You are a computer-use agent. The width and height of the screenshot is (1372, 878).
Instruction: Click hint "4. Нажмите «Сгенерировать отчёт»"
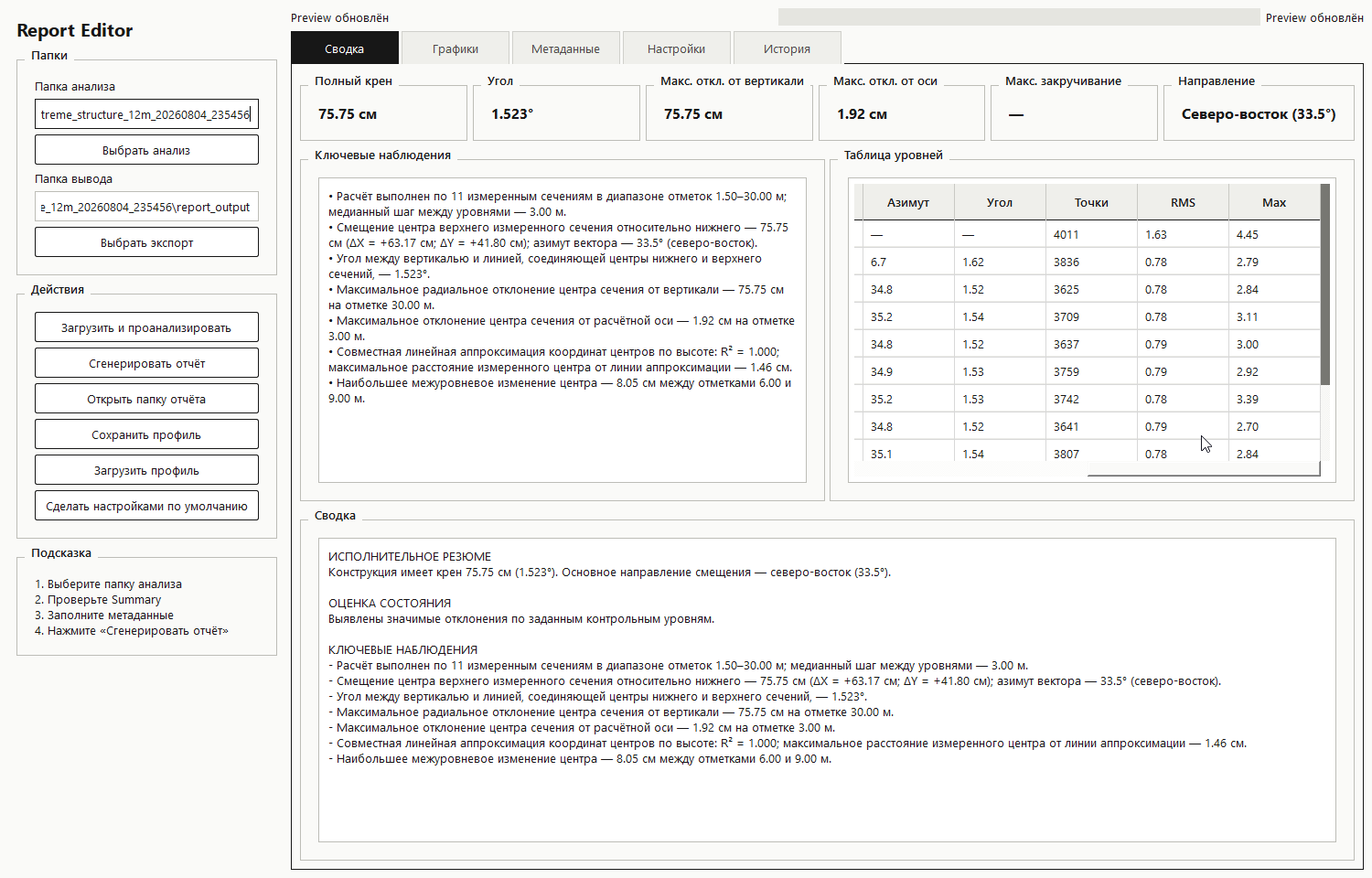[132, 631]
